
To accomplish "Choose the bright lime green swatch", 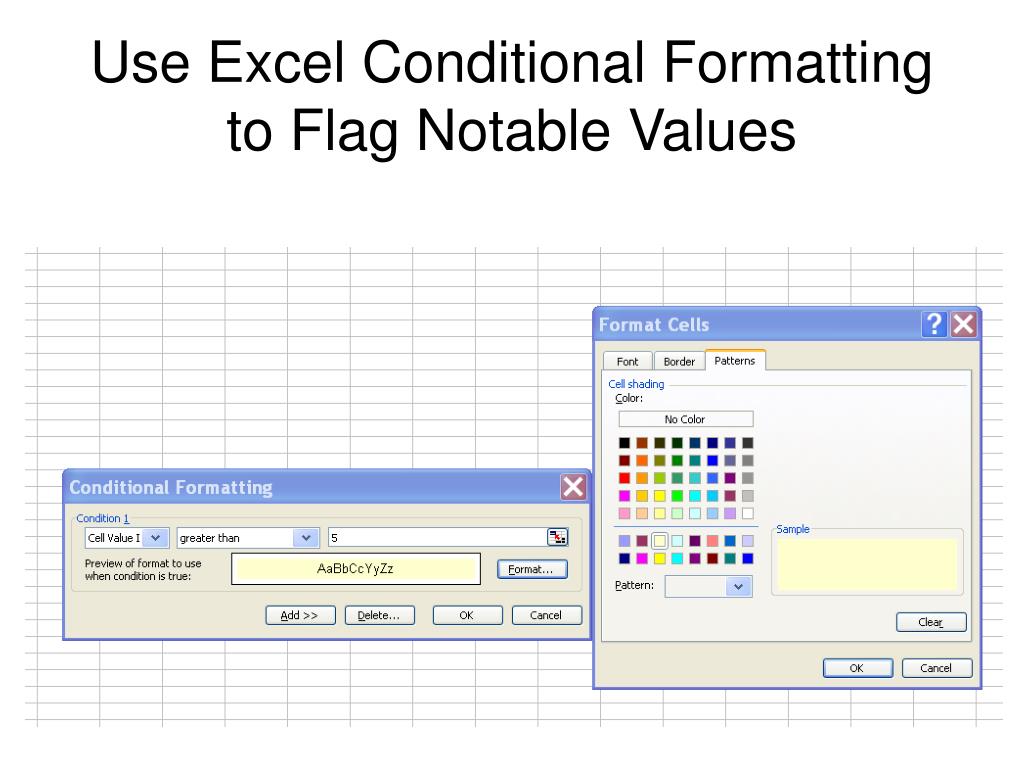I will point(677,496).
